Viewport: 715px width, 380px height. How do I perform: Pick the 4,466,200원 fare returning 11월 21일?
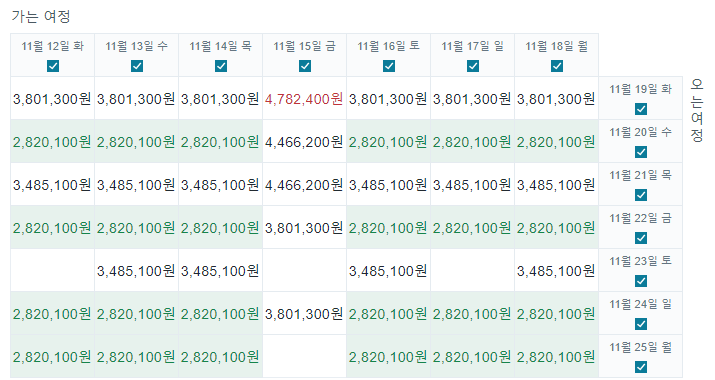(304, 185)
